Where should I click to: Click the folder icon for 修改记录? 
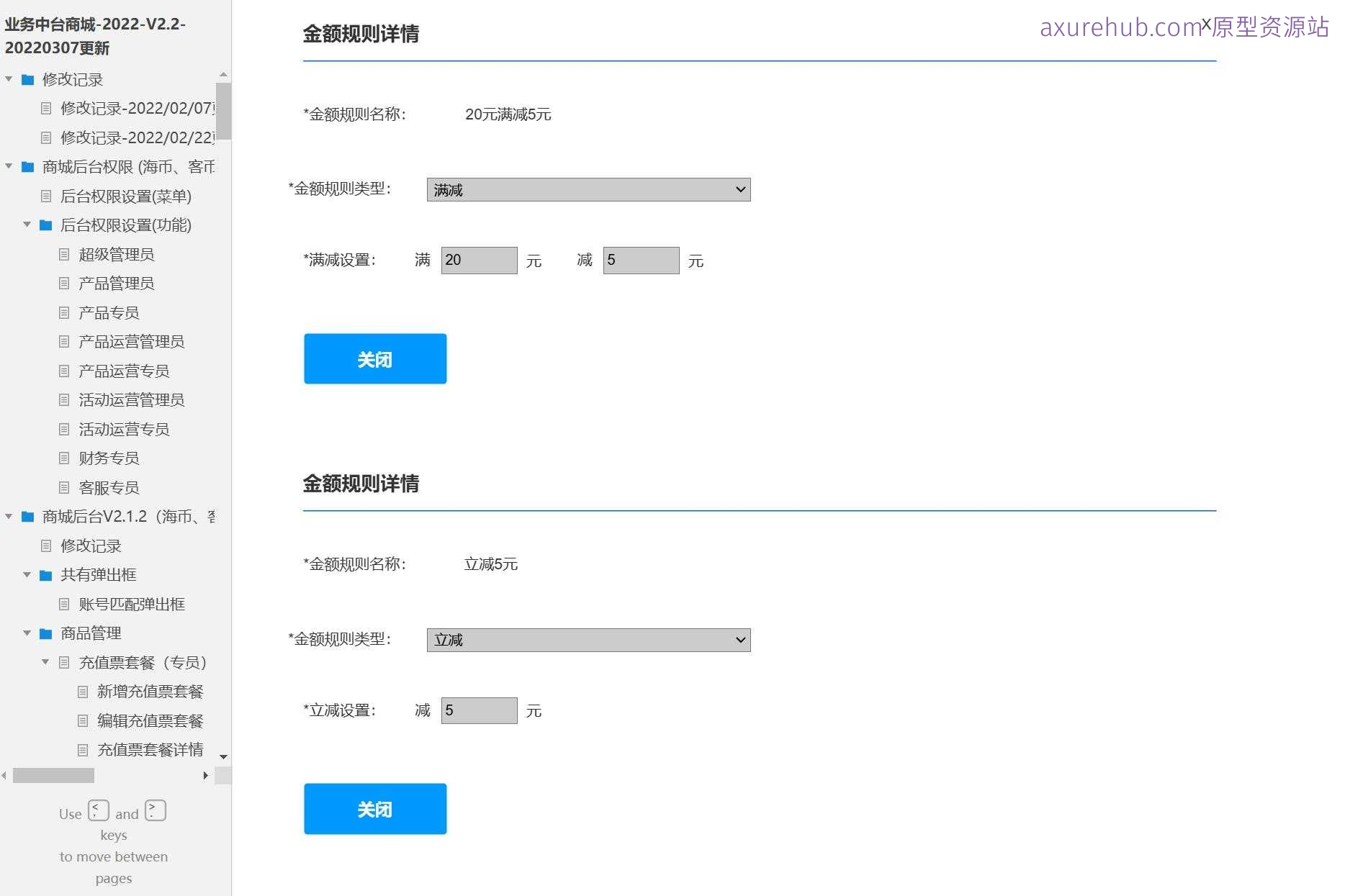[x=27, y=79]
